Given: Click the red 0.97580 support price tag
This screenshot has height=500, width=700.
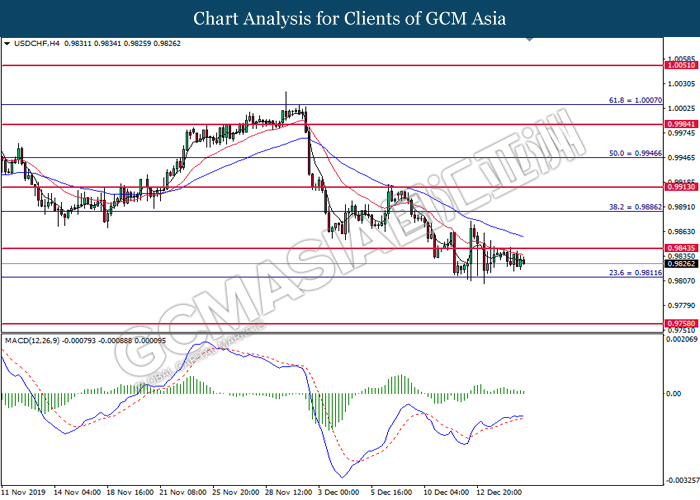Looking at the screenshot, I should tap(682, 324).
